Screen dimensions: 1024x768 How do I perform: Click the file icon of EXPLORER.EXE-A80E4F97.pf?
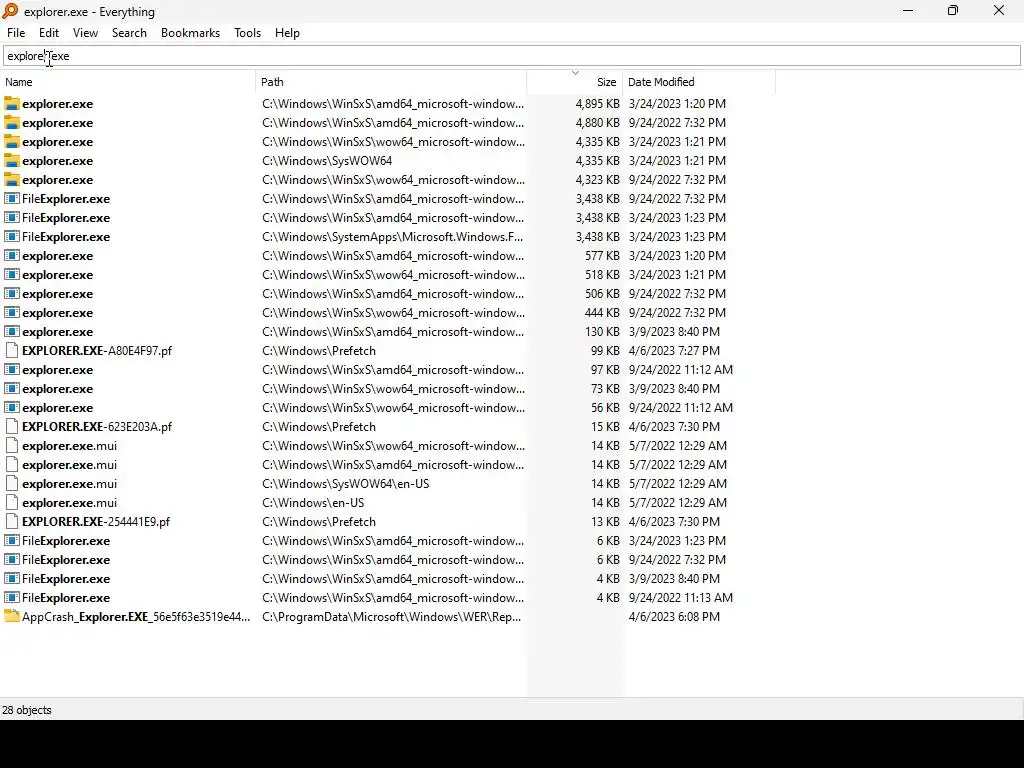pyautogui.click(x=12, y=350)
